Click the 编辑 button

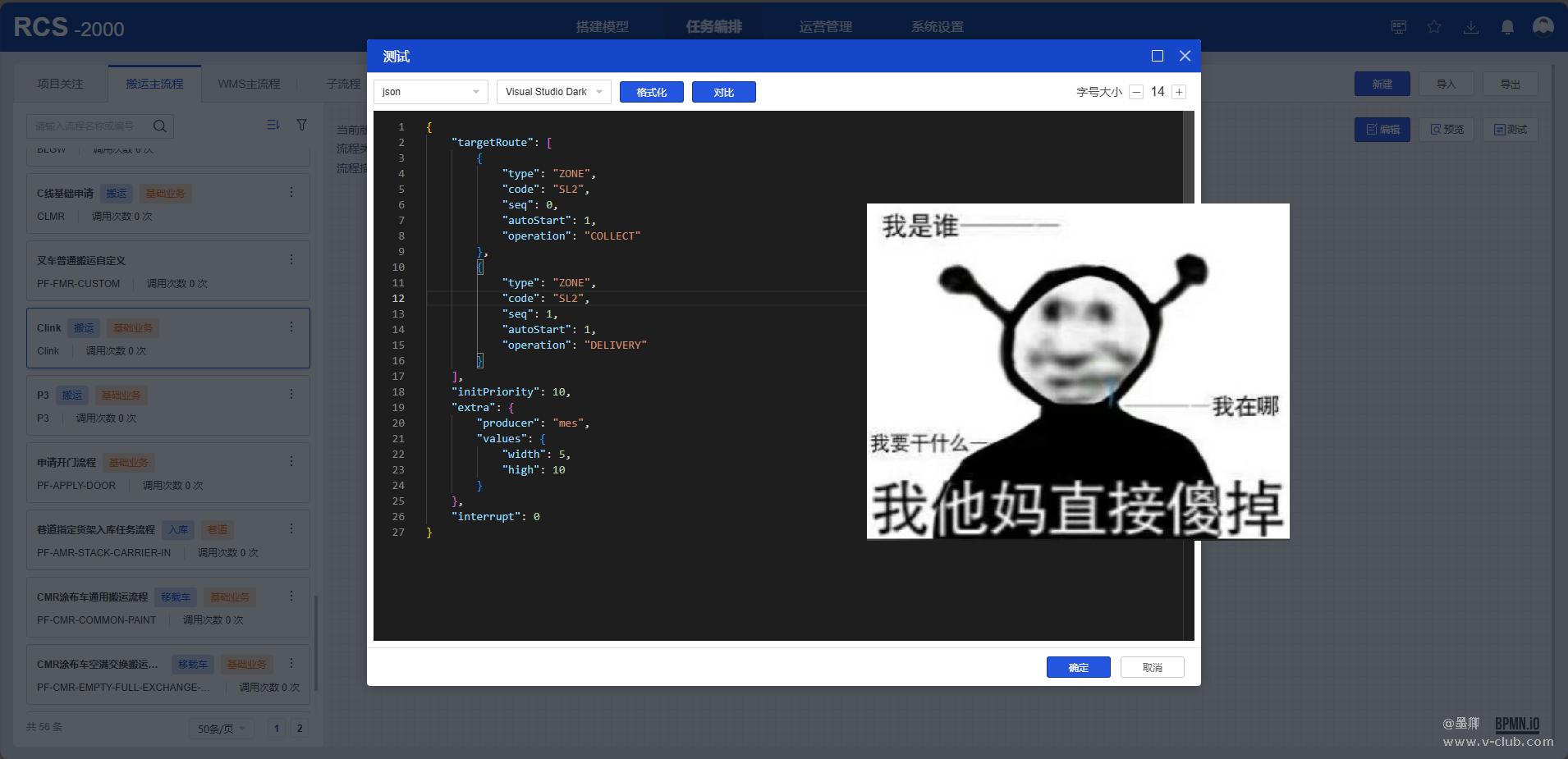pos(1382,130)
